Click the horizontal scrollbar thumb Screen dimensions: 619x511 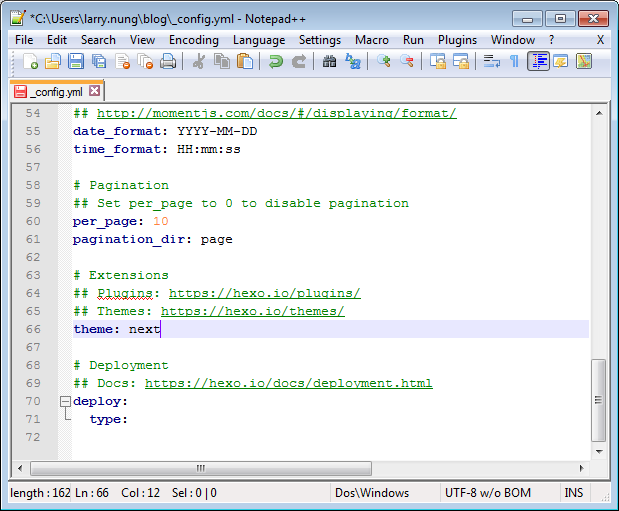pos(201,468)
